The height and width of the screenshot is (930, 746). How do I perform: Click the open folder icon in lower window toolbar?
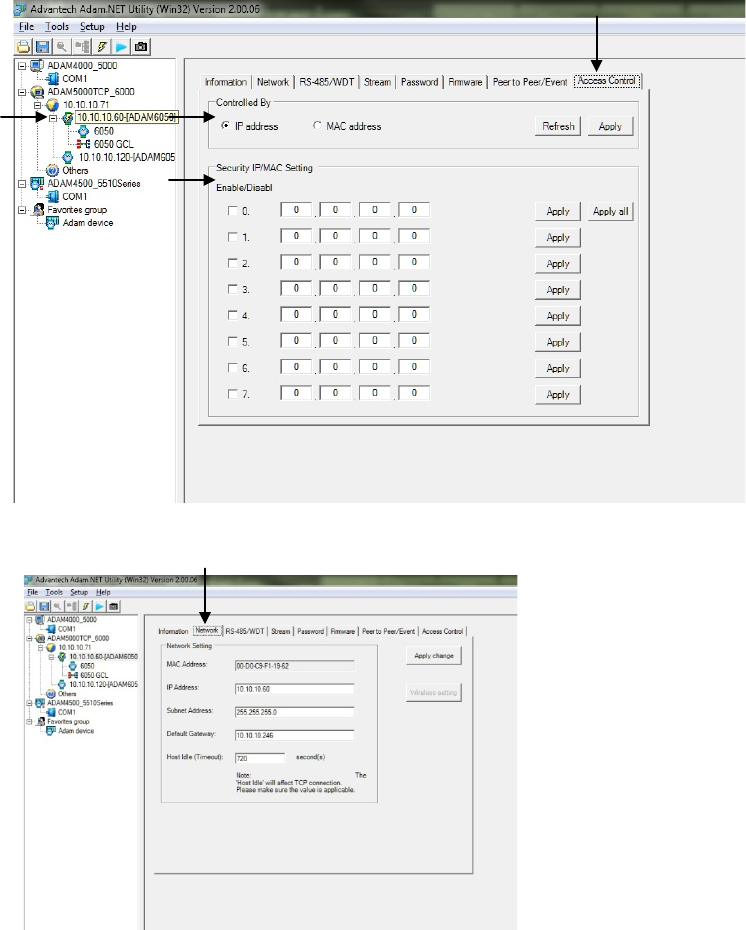coord(30,606)
